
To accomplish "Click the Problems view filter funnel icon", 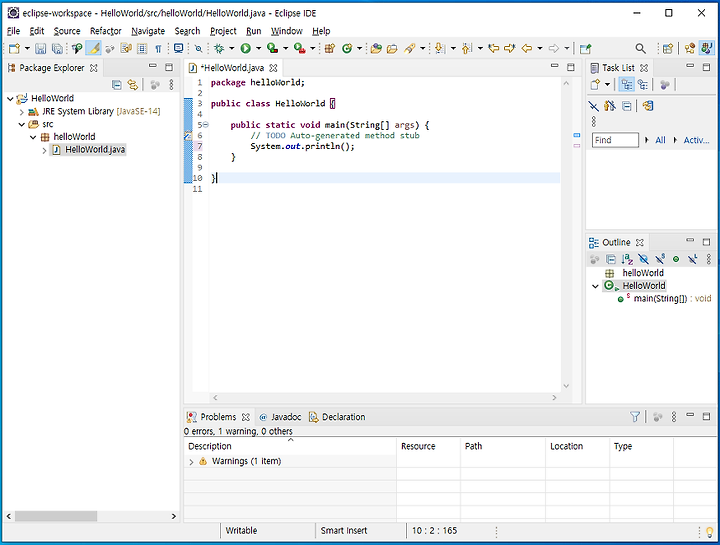I will point(635,417).
